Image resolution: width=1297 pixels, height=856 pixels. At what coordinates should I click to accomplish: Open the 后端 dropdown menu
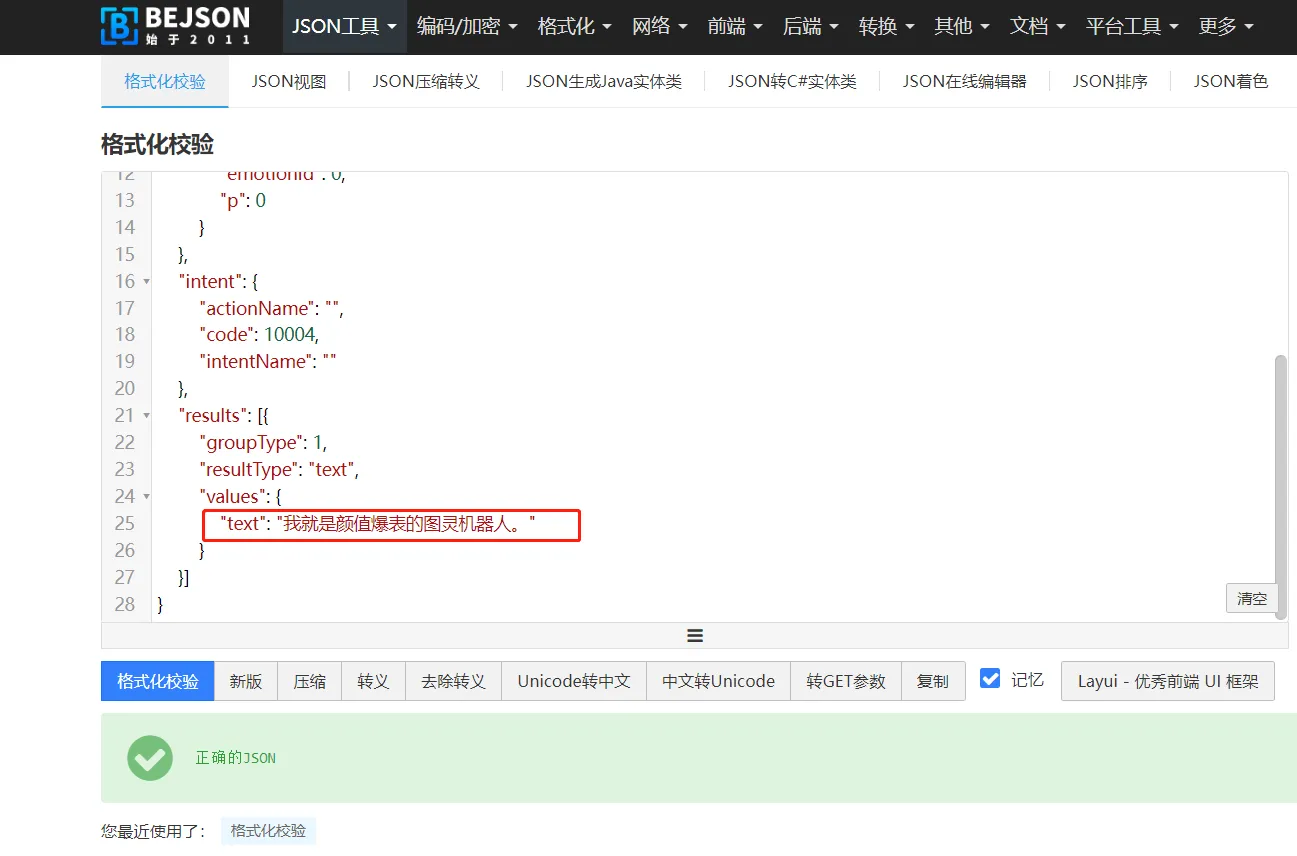(811, 27)
